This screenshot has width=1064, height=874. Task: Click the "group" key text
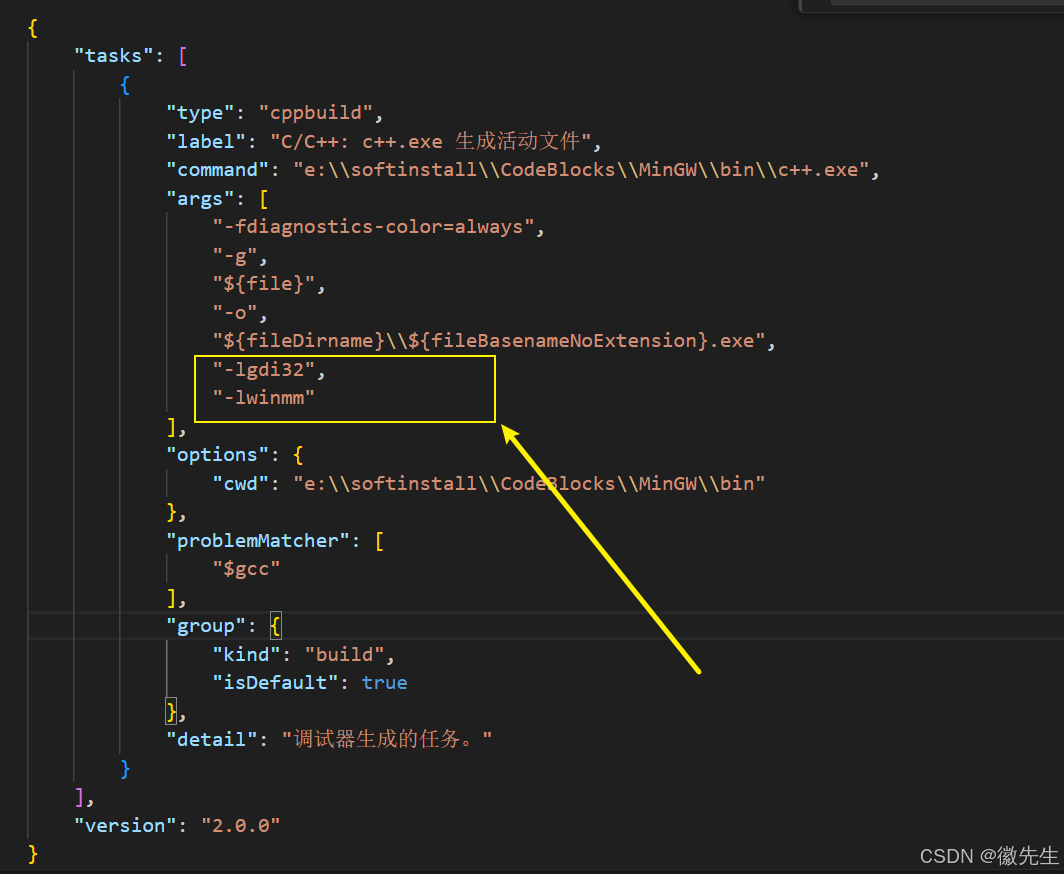206,626
